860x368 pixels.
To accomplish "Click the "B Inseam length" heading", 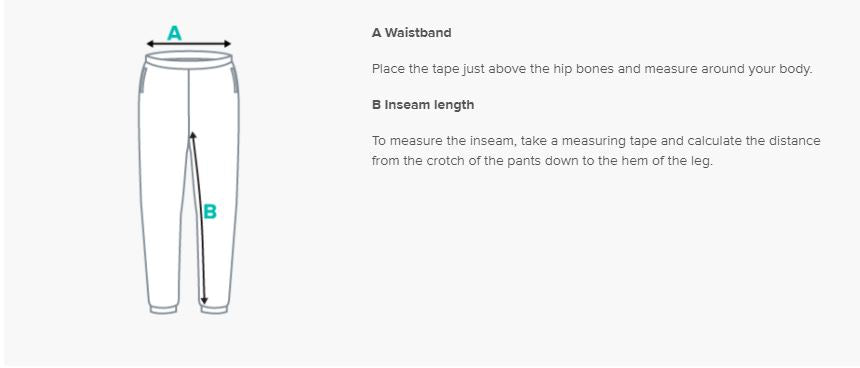I will [x=423, y=105].
